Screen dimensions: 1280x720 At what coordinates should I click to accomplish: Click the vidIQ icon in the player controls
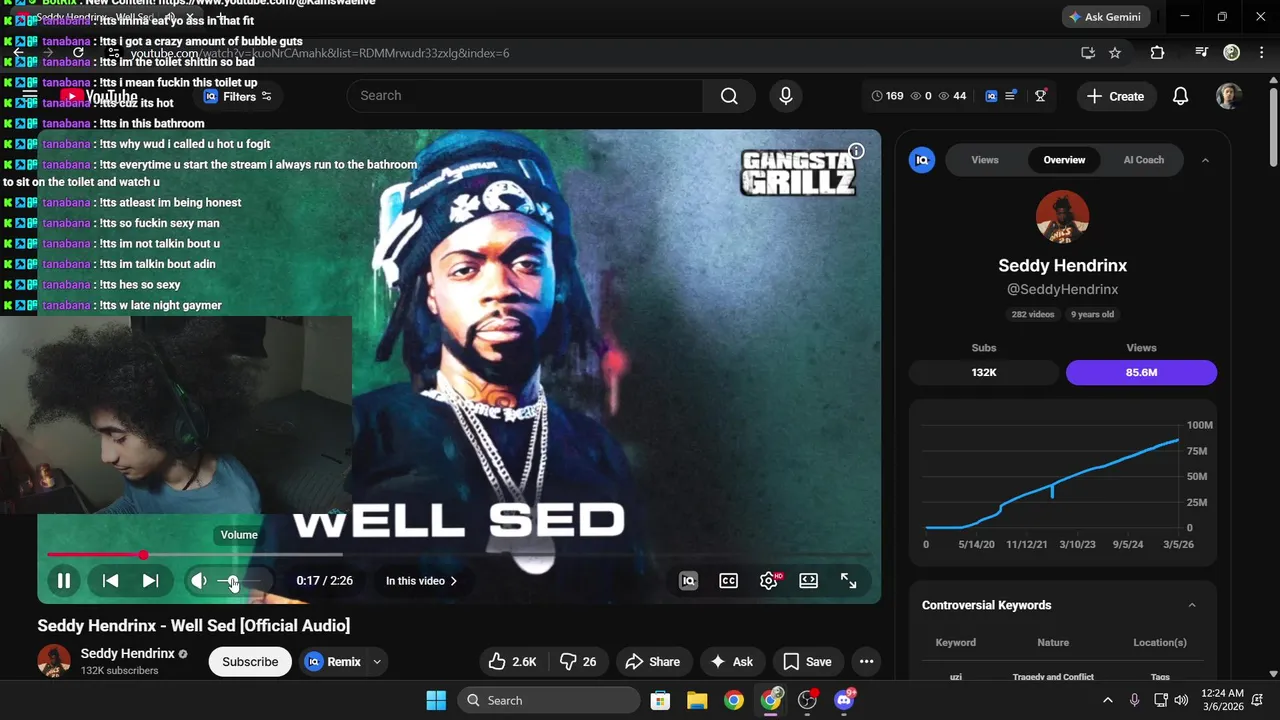point(688,581)
